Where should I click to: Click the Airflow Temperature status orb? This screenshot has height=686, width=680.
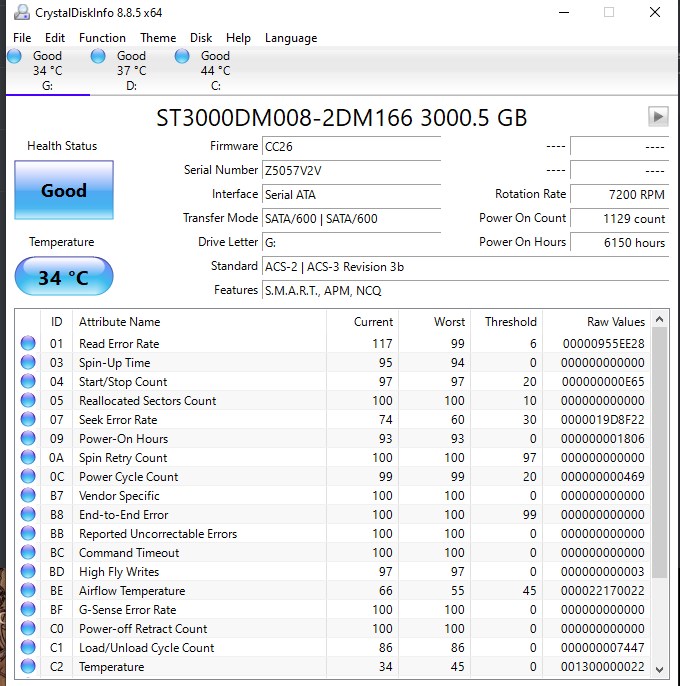tap(28, 590)
